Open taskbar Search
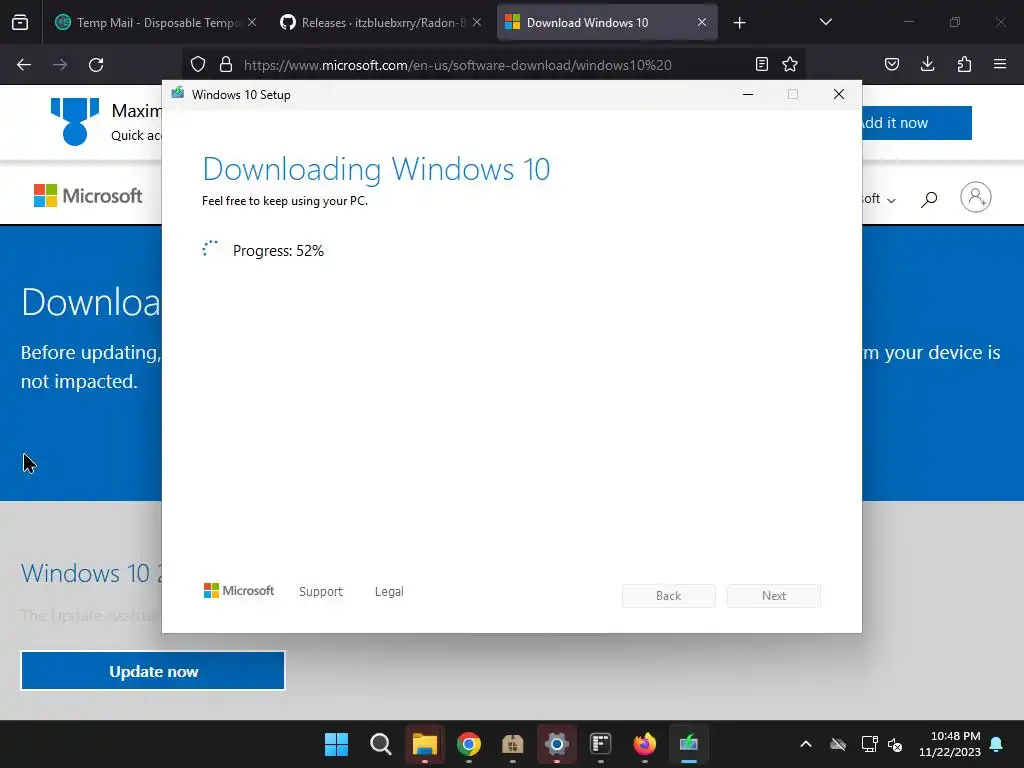The height and width of the screenshot is (768, 1024). (x=381, y=744)
